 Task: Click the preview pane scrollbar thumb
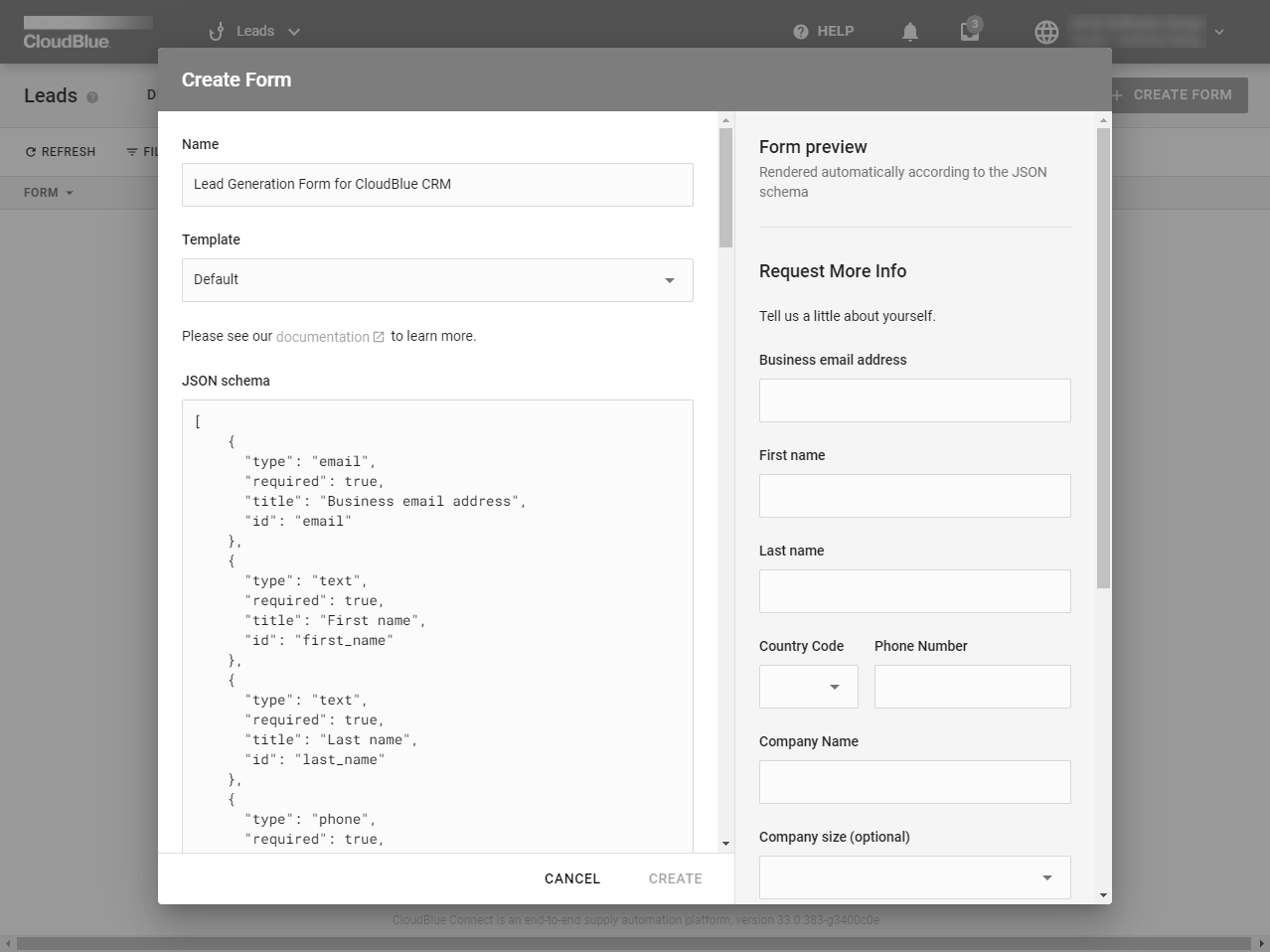pyautogui.click(x=1103, y=358)
